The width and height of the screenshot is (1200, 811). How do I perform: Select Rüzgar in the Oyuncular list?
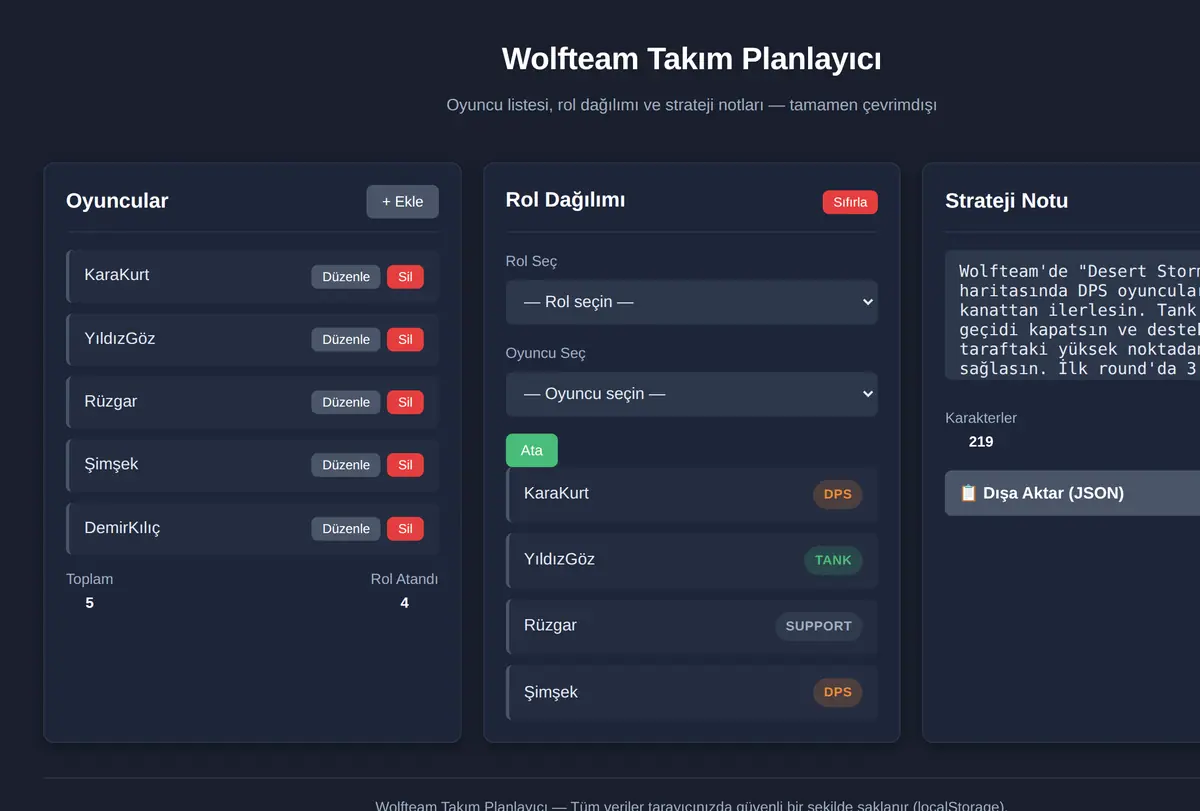pyautogui.click(x=252, y=402)
